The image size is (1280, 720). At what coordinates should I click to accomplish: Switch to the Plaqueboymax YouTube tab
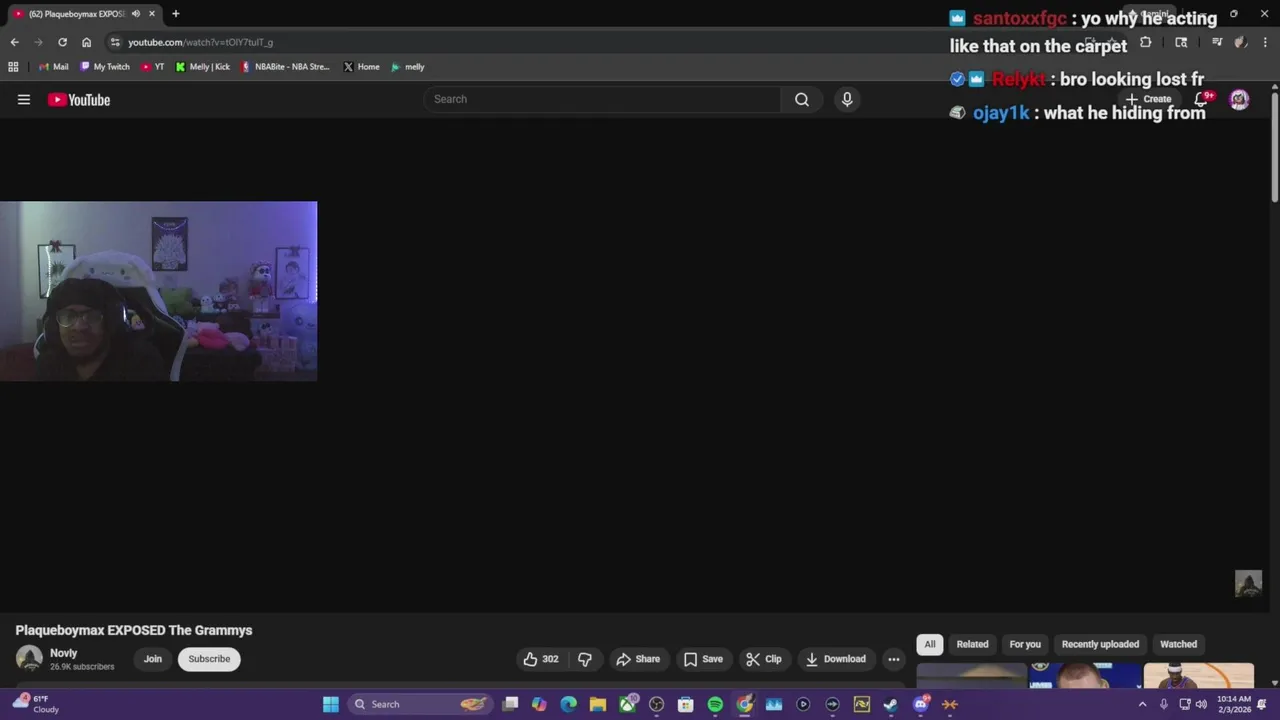click(x=78, y=14)
